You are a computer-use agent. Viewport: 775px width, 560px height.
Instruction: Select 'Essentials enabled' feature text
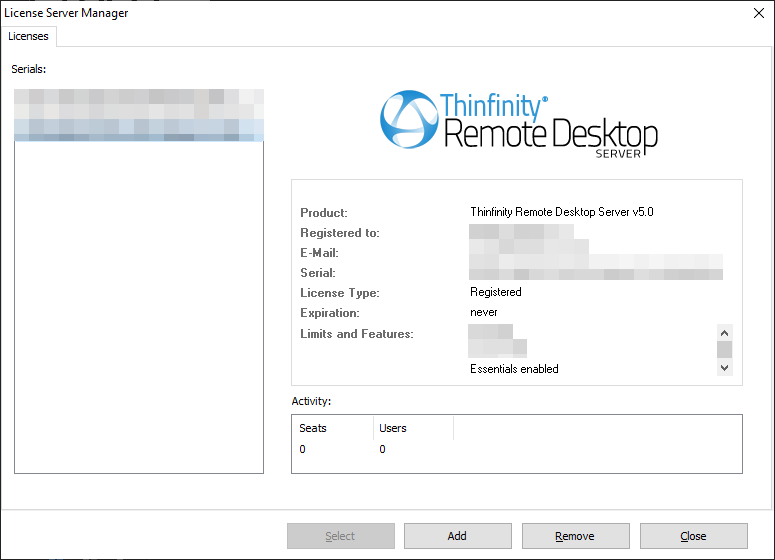coord(514,369)
